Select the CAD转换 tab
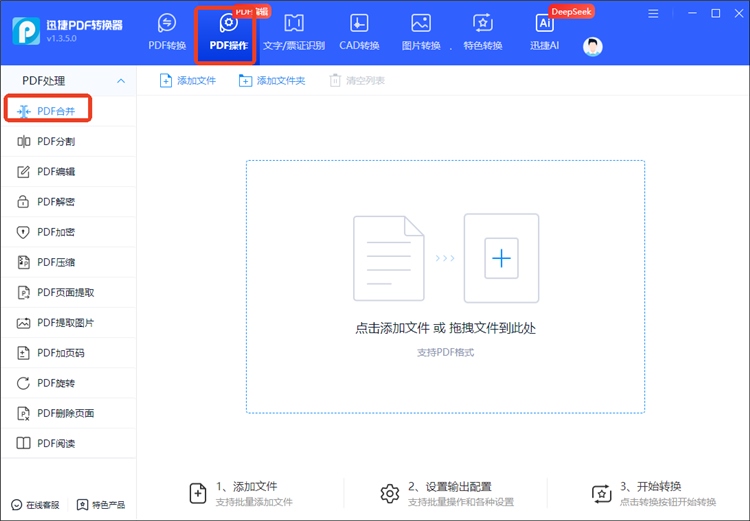Screen dimensions: 750x521 (359, 32)
